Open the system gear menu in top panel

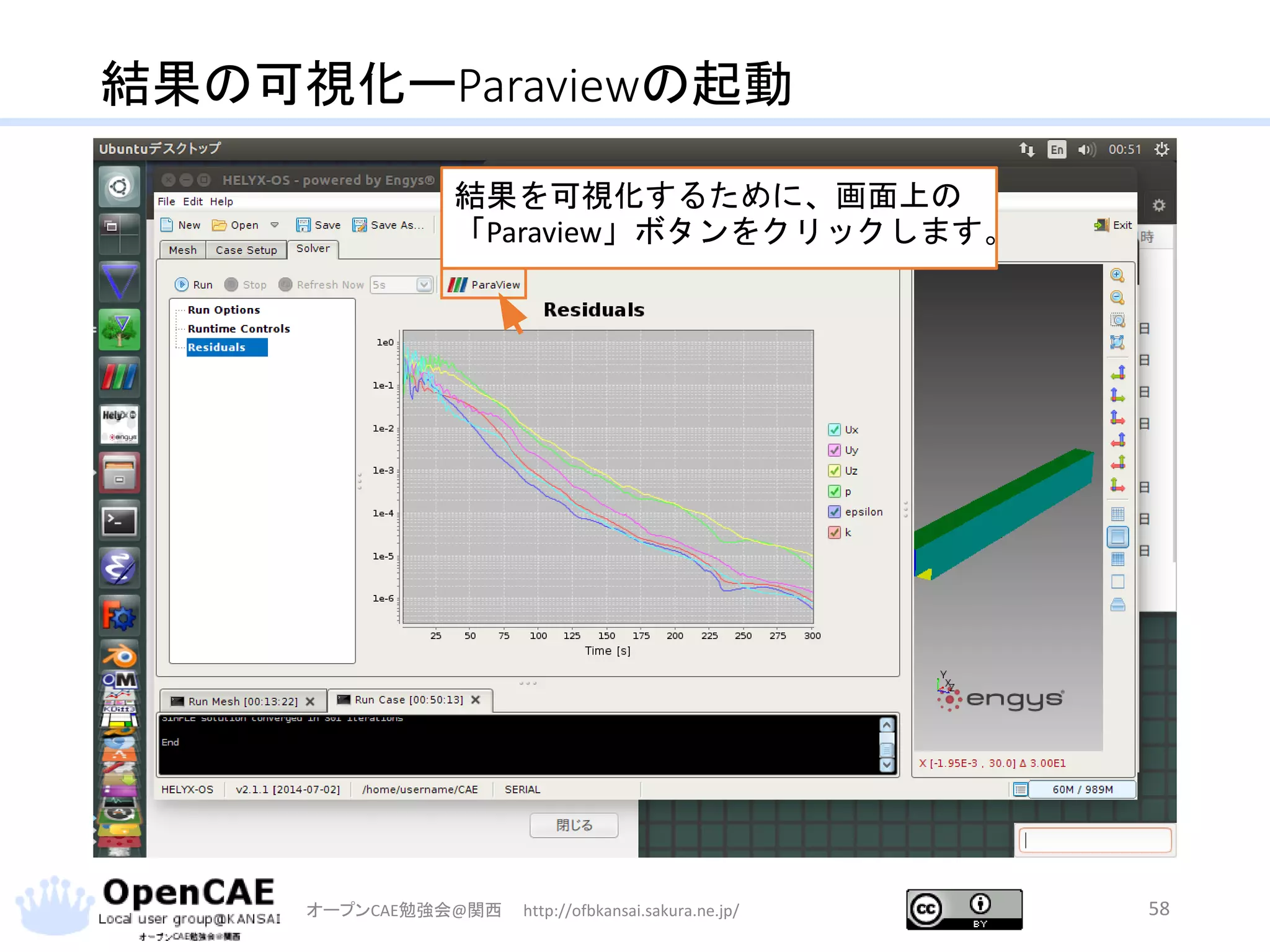pos(1161,149)
